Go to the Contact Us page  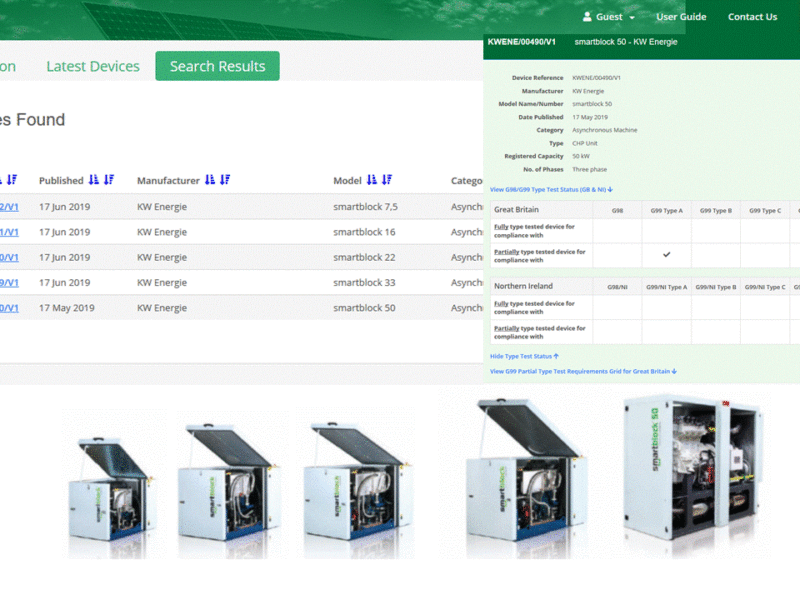pyautogui.click(x=752, y=17)
